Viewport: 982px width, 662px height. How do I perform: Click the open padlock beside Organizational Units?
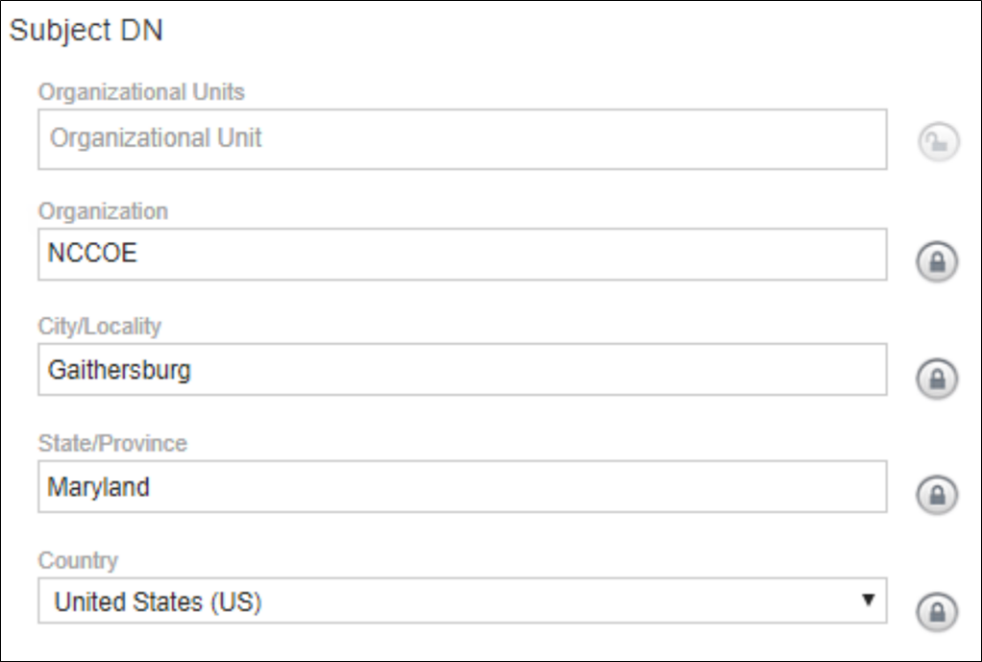tap(938, 142)
